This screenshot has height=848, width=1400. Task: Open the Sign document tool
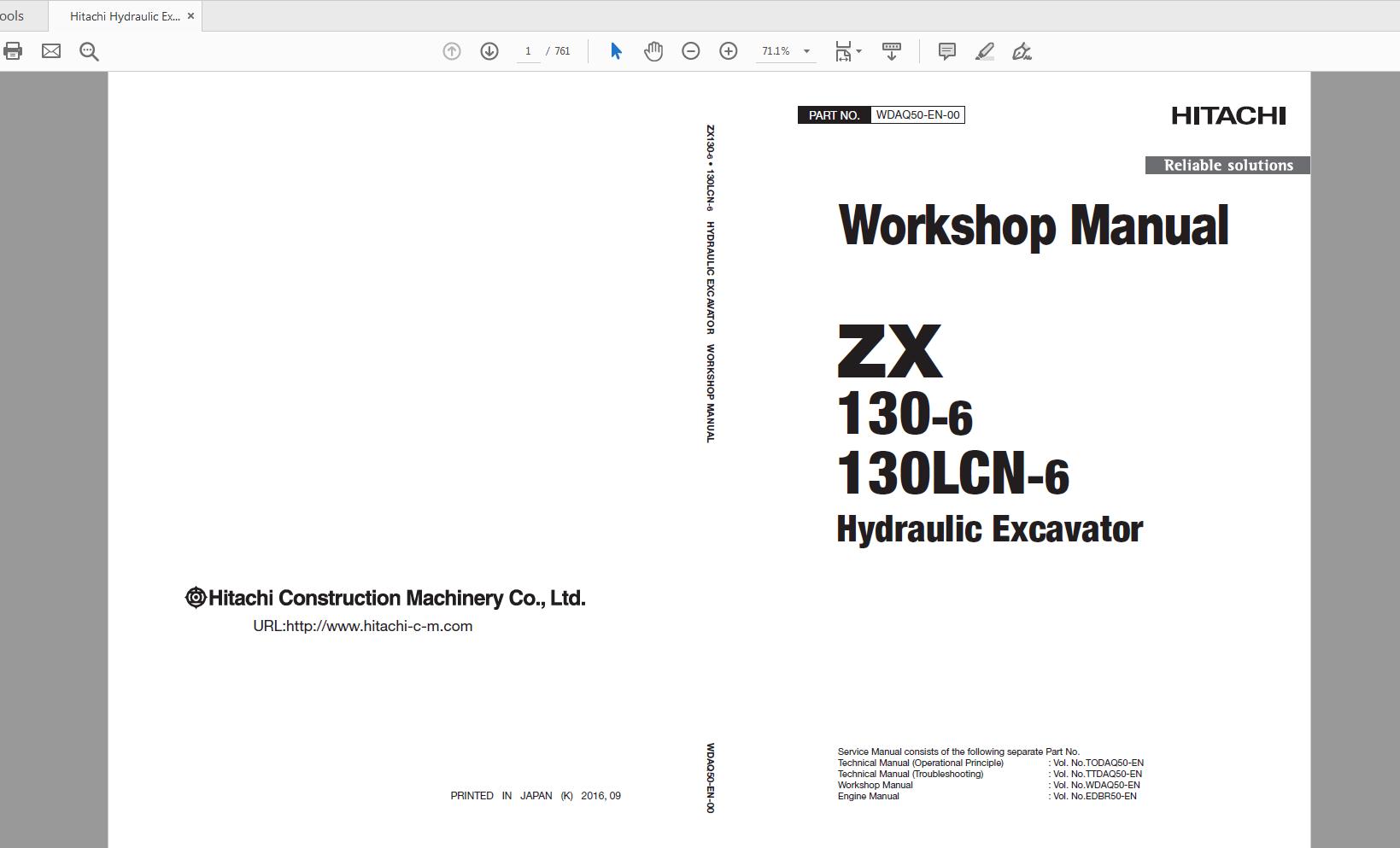click(1022, 51)
